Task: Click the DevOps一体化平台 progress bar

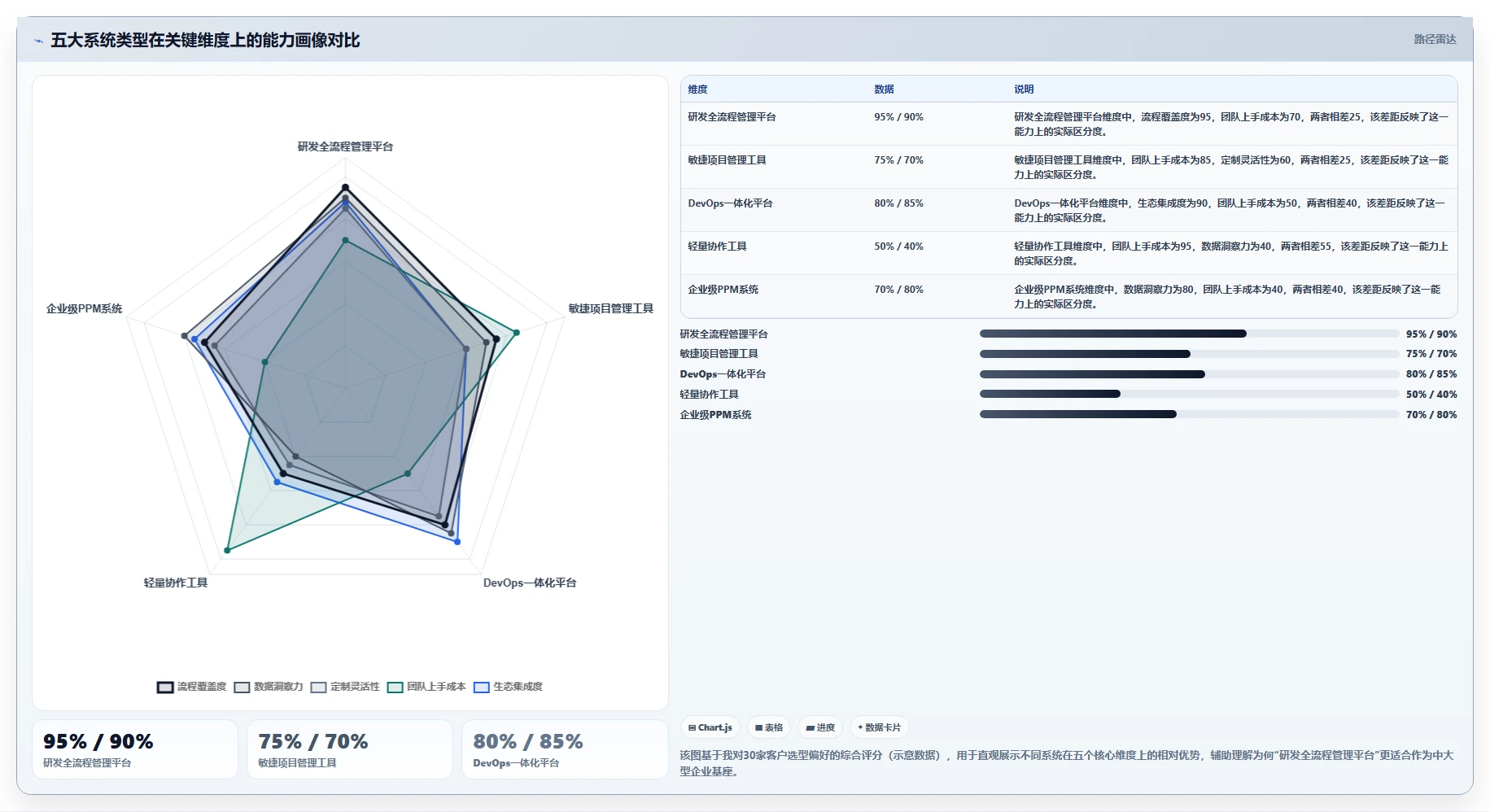Action: (x=1189, y=374)
